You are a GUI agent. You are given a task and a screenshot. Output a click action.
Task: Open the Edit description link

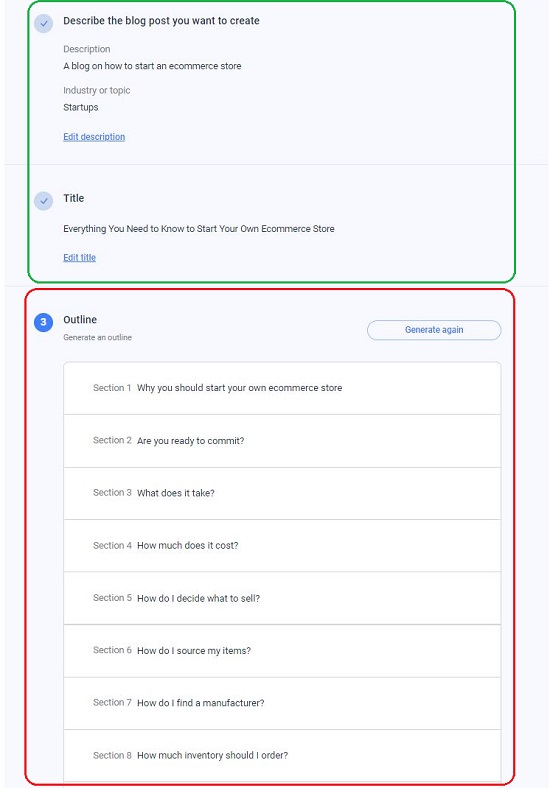[x=94, y=137]
